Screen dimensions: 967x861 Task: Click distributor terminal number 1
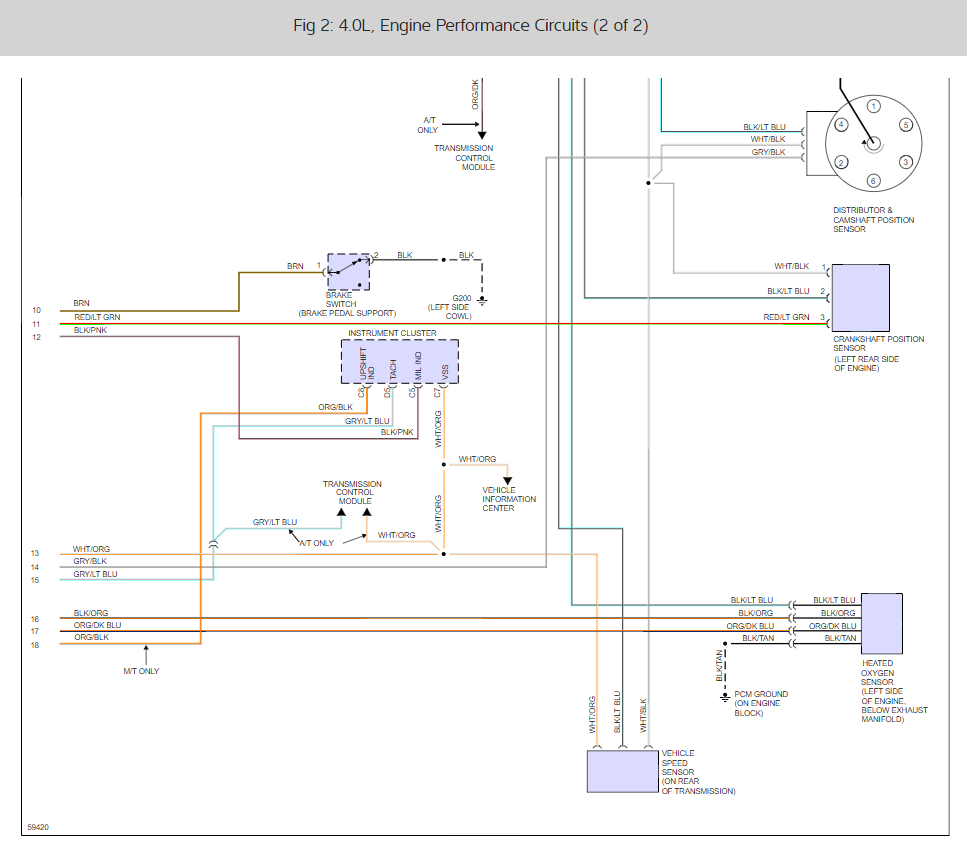point(873,106)
